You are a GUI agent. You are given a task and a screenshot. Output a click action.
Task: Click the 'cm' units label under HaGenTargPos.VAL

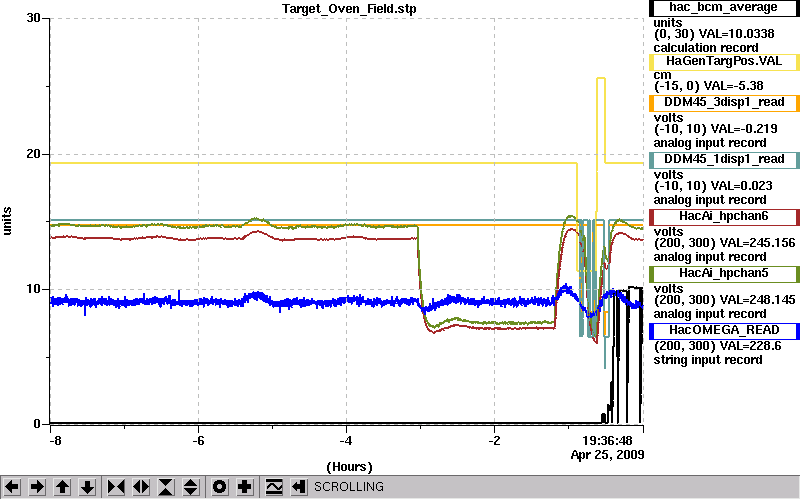tap(662, 75)
